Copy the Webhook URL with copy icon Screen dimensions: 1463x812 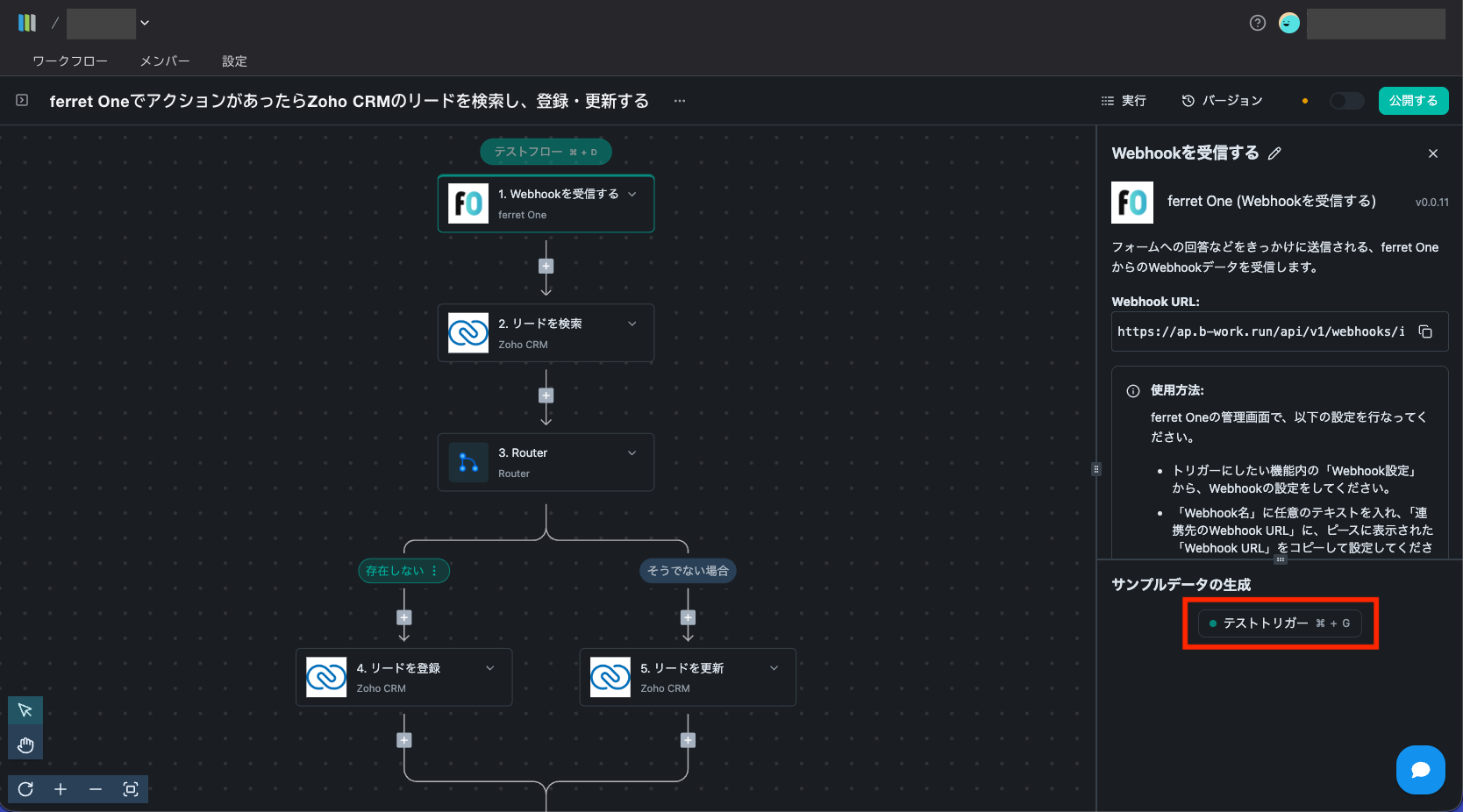(x=1425, y=331)
